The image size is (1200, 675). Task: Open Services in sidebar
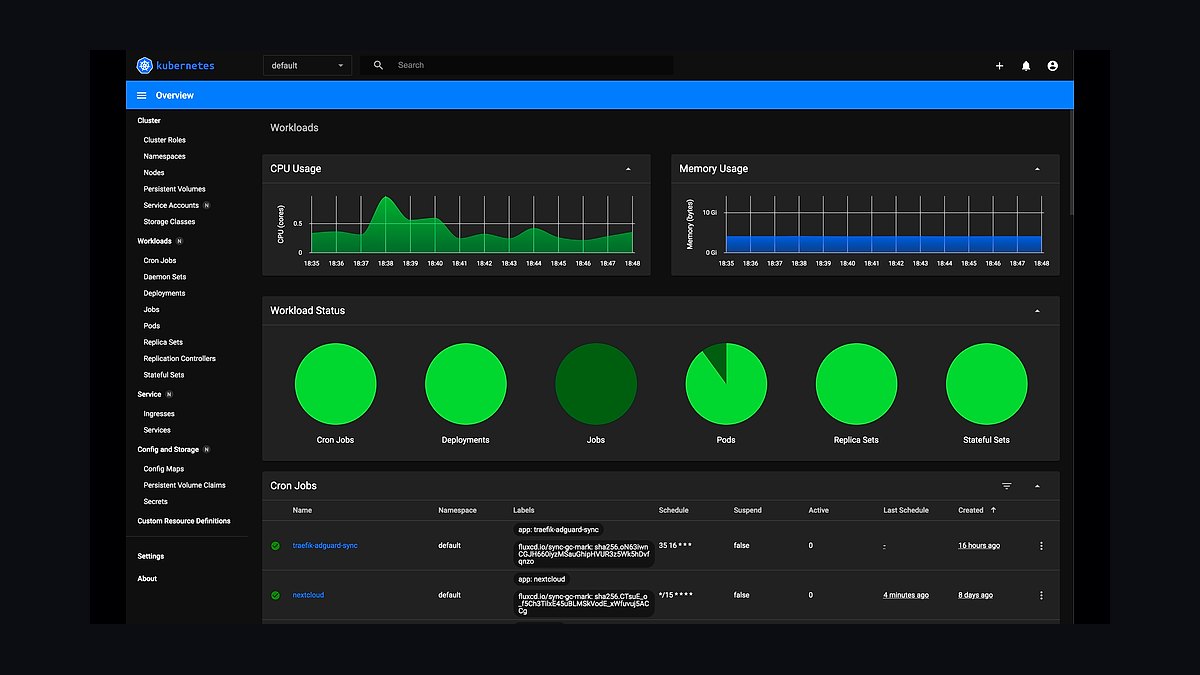157,430
